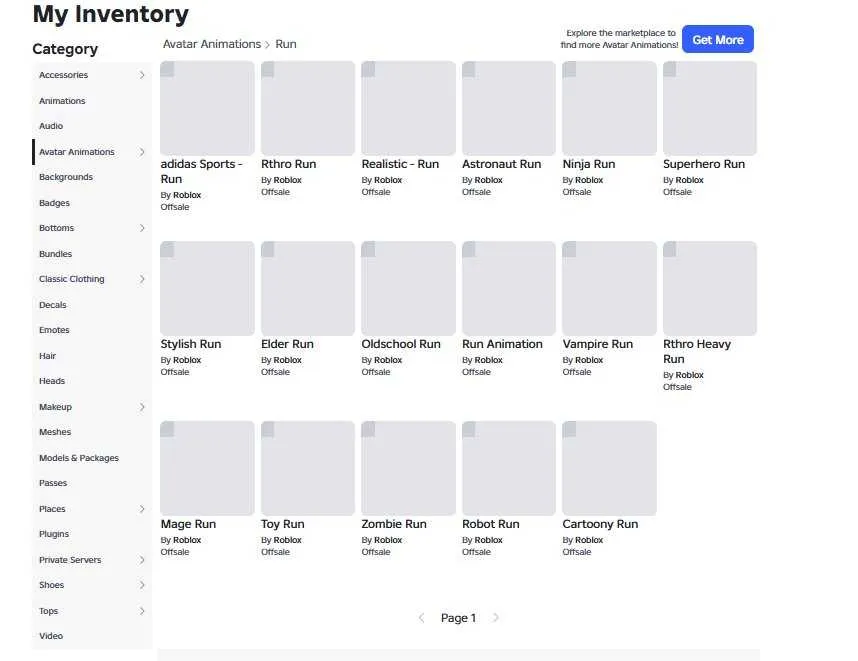Go to the previous page arrow
The width and height of the screenshot is (858, 661).
coord(421,618)
